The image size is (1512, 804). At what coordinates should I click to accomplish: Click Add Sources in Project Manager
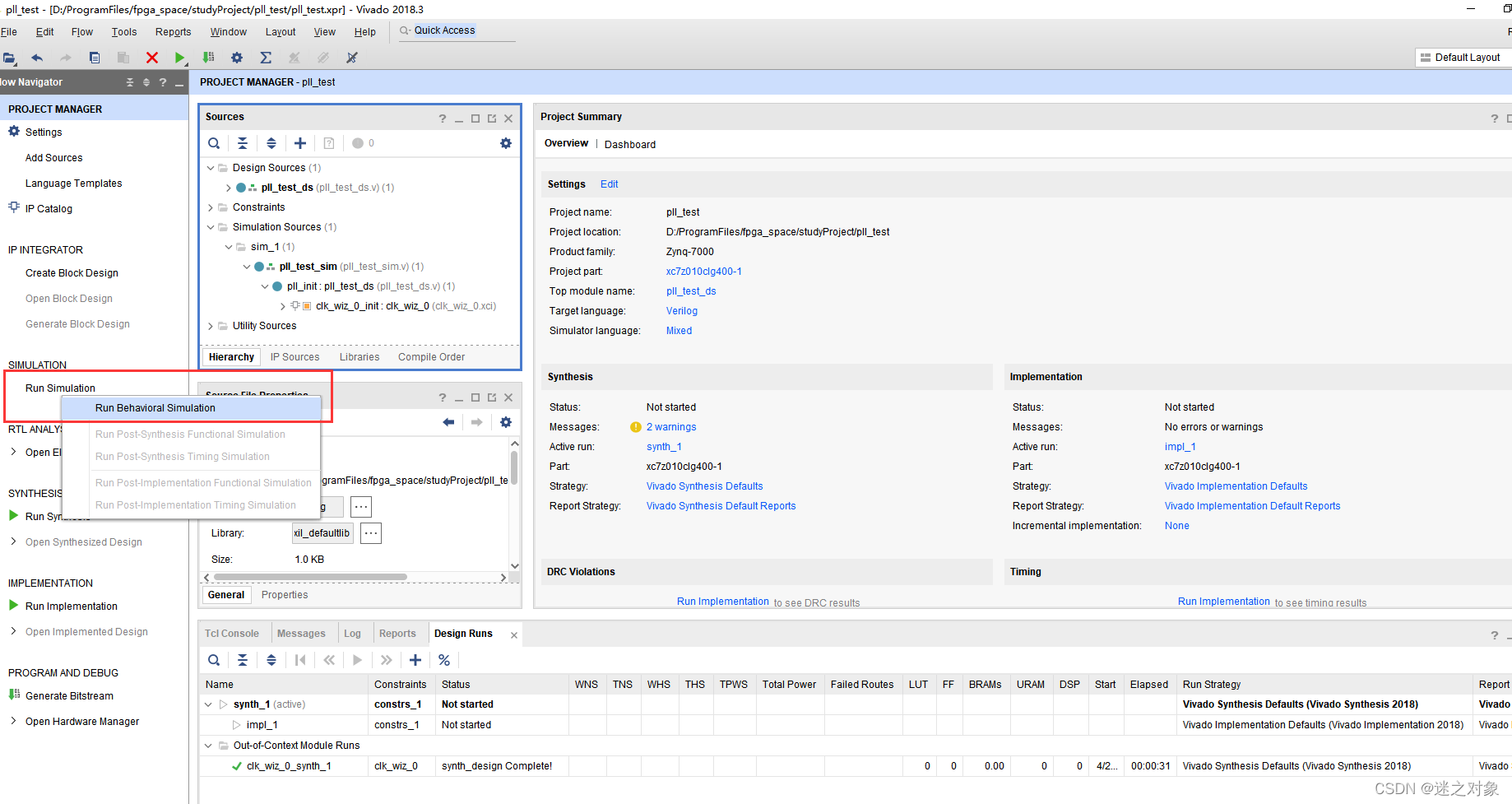click(x=53, y=158)
